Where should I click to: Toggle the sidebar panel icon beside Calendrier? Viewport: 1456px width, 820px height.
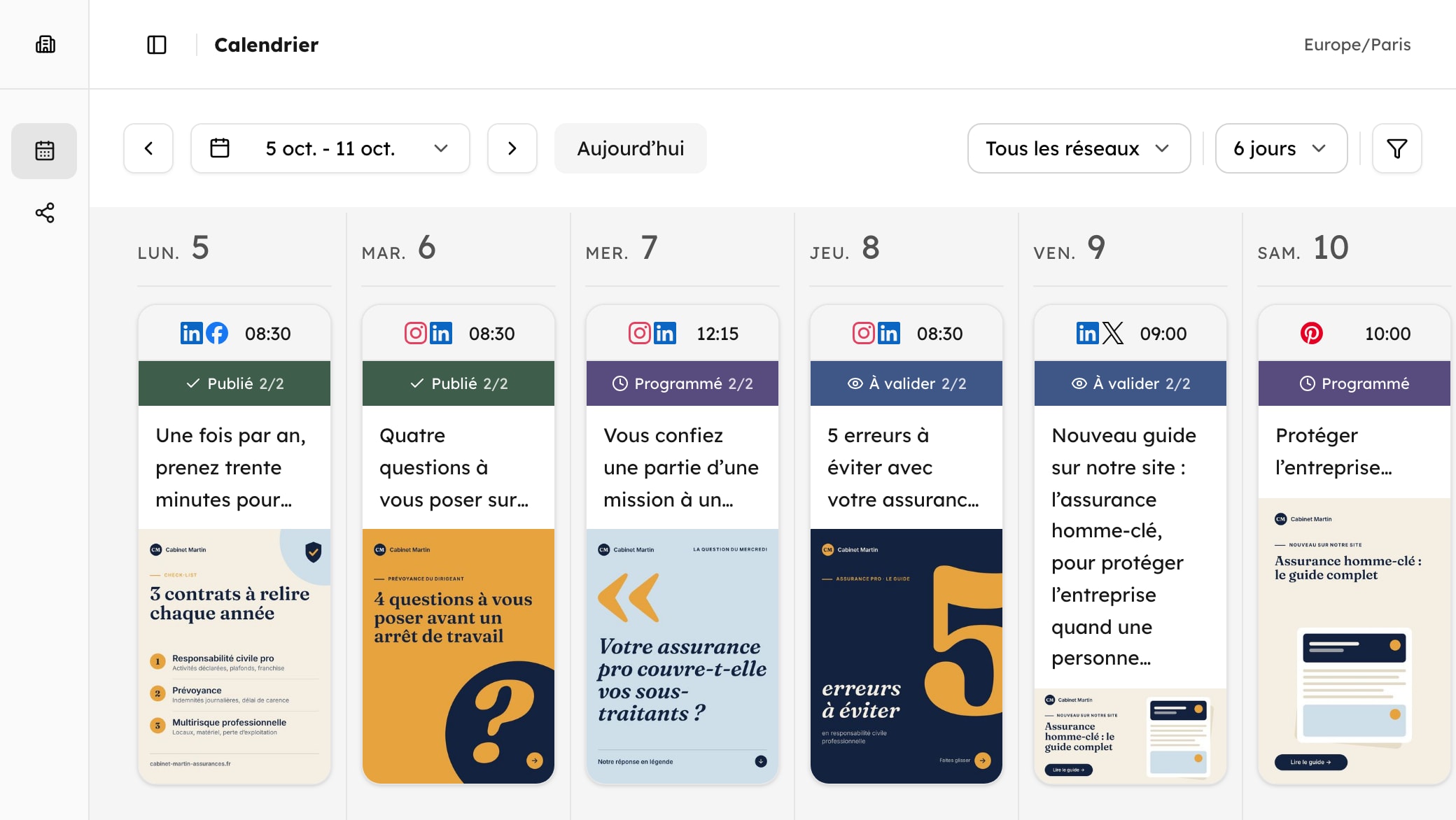(157, 45)
